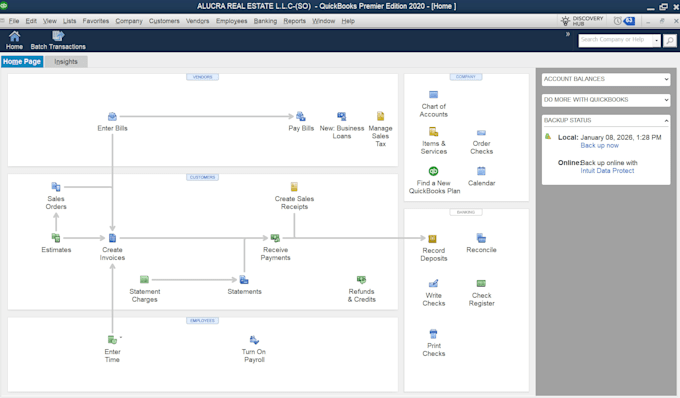The width and height of the screenshot is (680, 398).
Task: Click the Back up now link
Action: coord(599,146)
